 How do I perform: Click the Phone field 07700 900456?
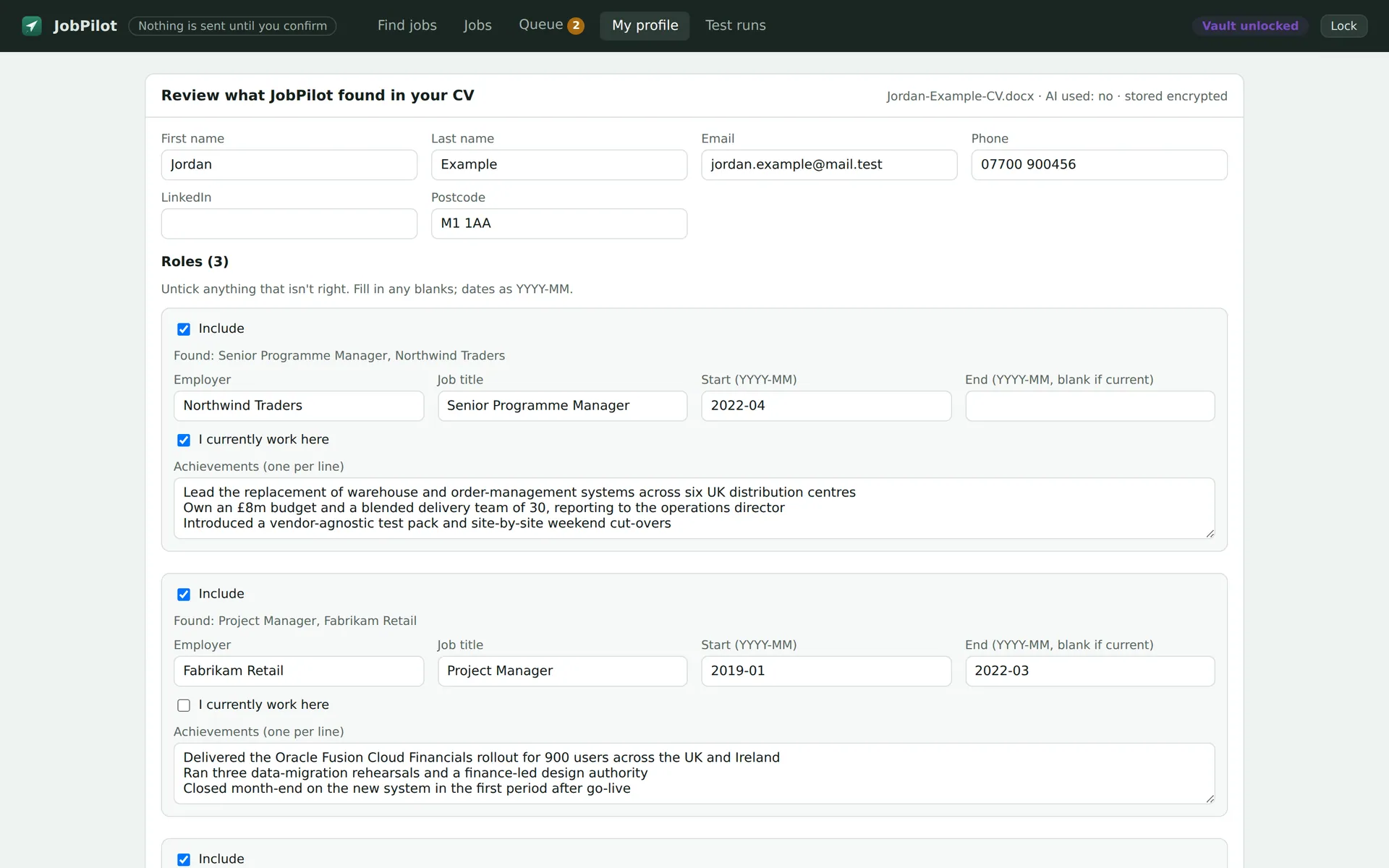pyautogui.click(x=1099, y=165)
